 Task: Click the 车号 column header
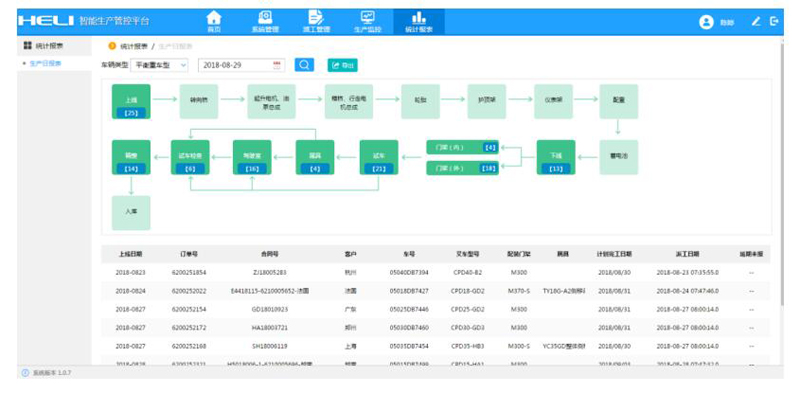(409, 254)
